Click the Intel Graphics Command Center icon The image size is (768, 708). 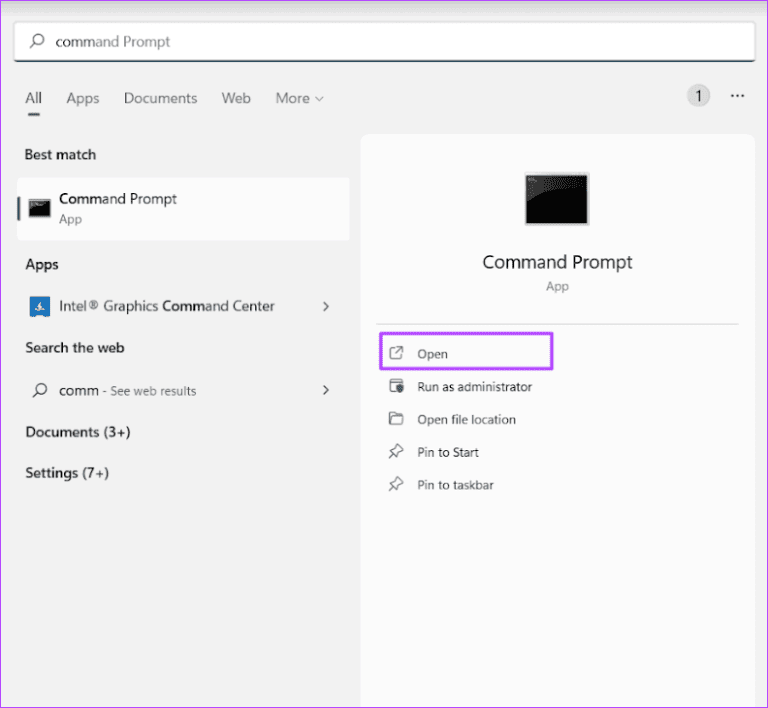40,307
